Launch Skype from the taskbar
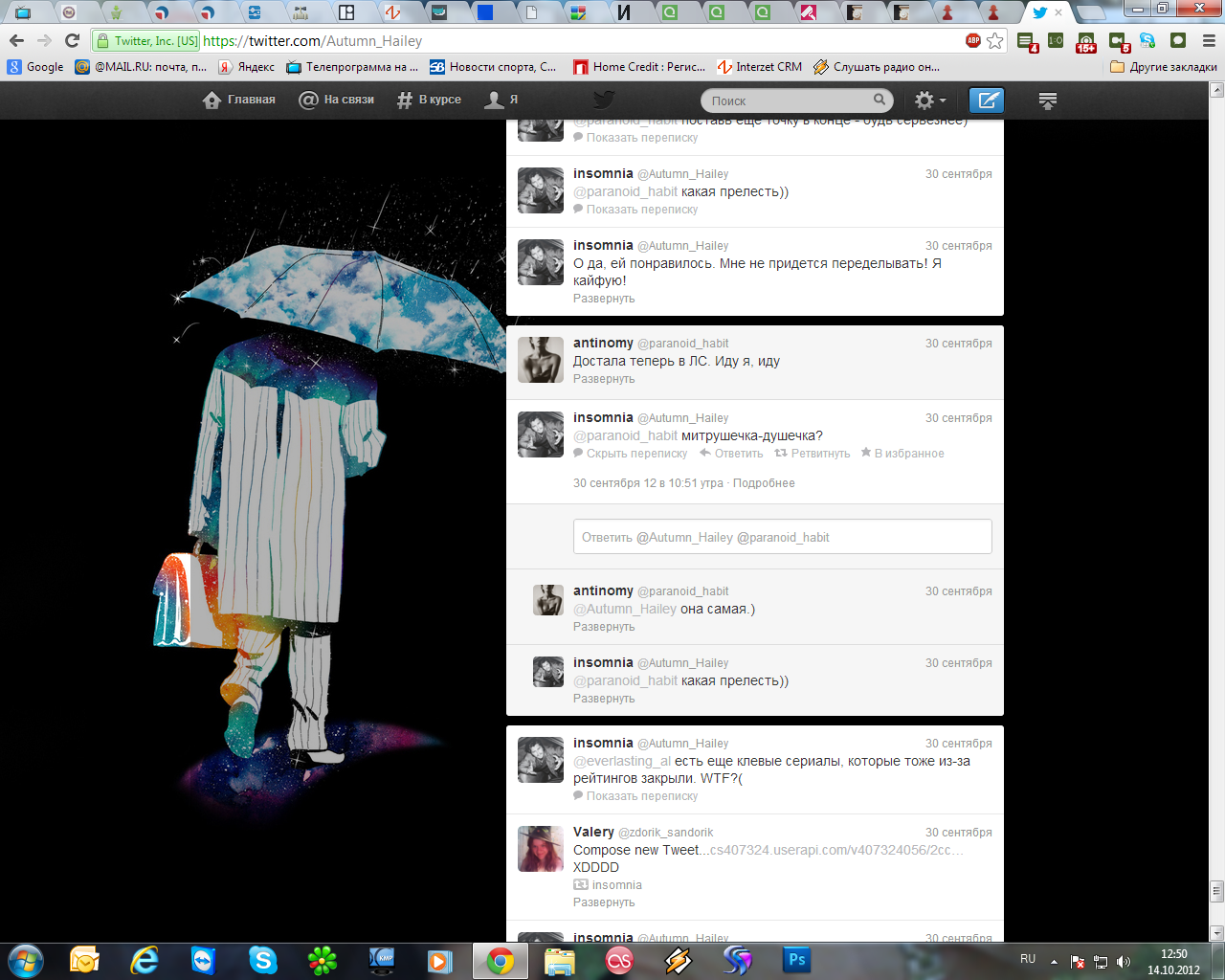The image size is (1225, 980). (x=262, y=960)
